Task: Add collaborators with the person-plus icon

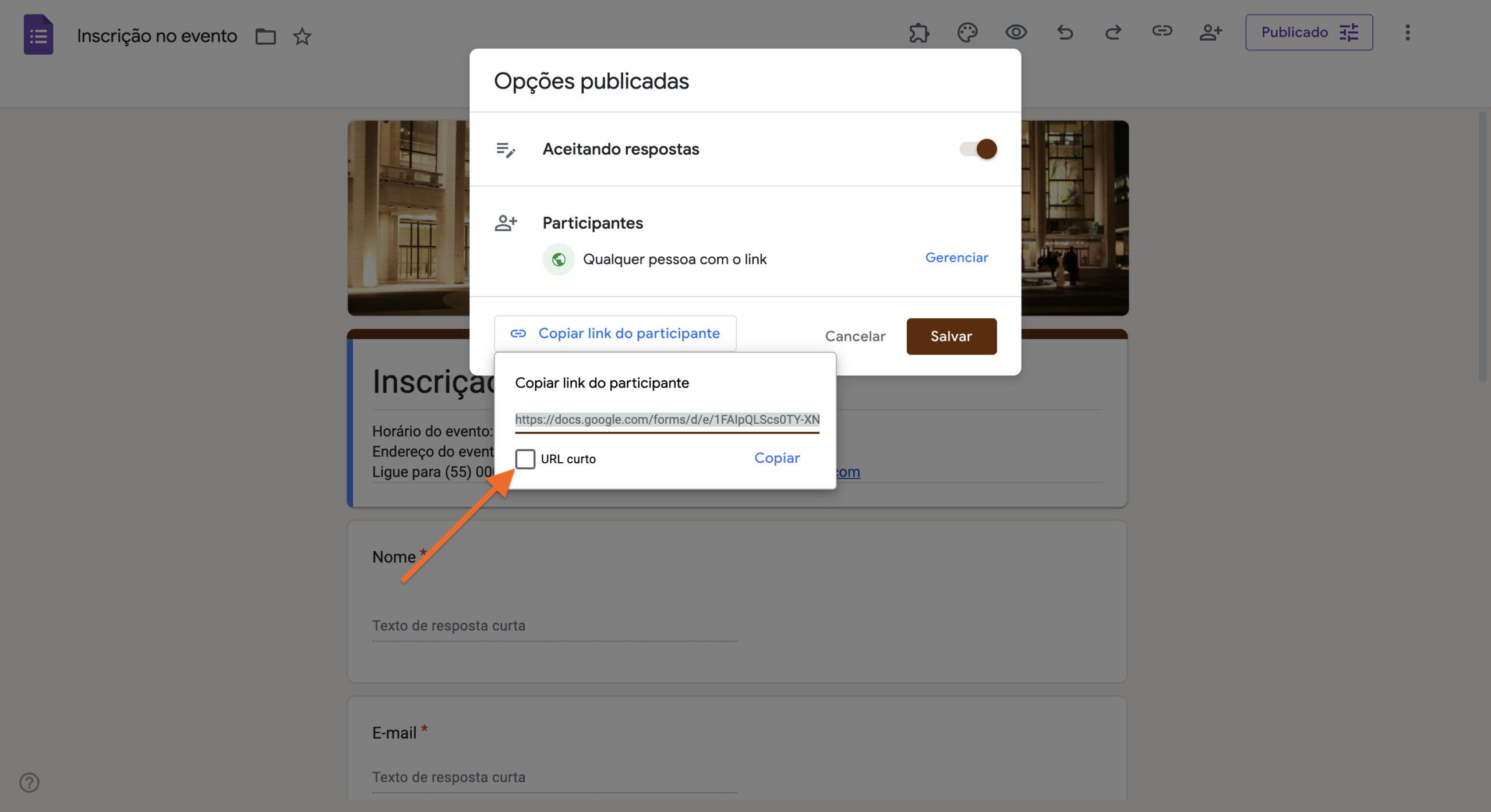Action: point(1211,33)
